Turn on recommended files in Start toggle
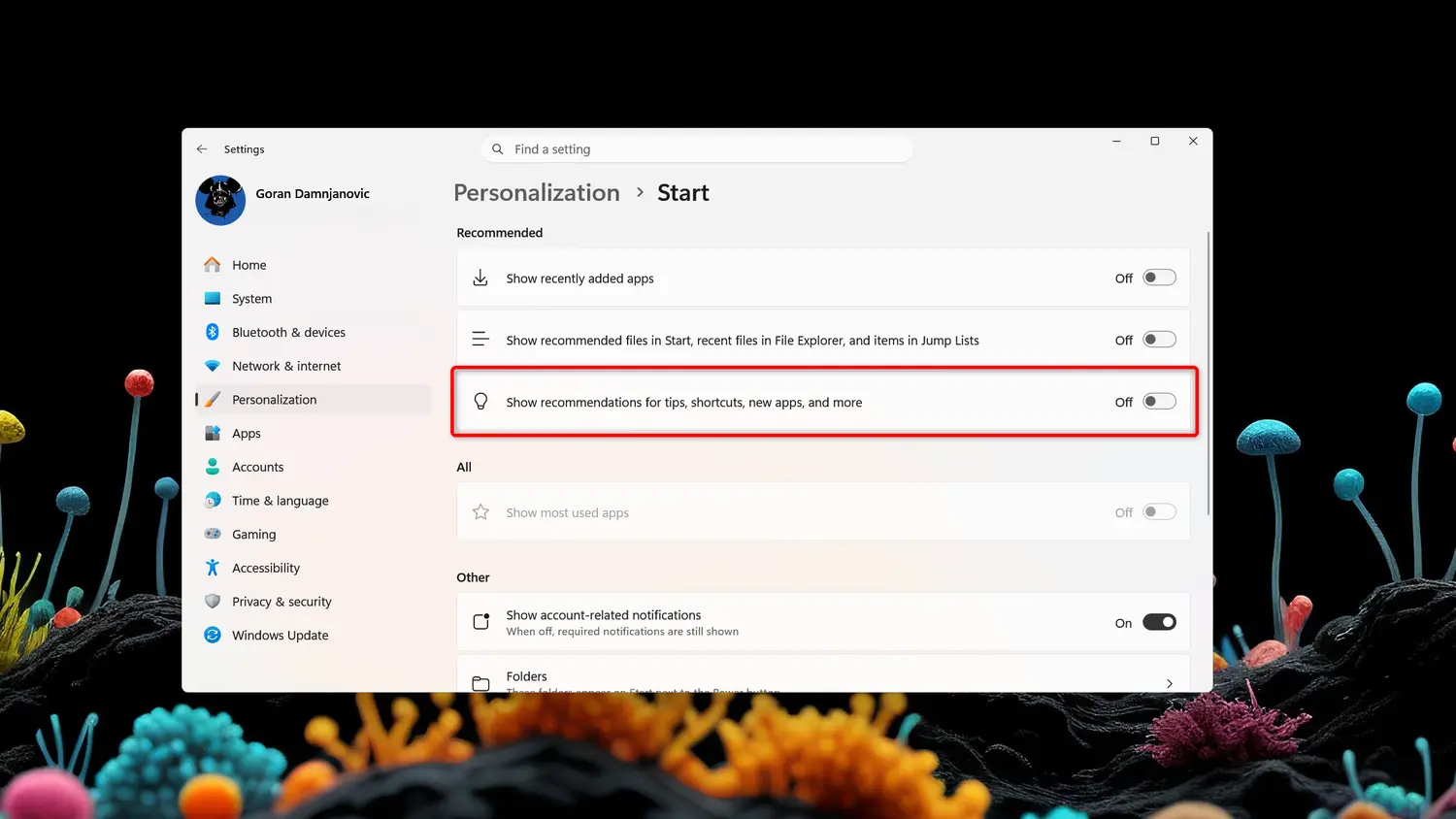Image resolution: width=1456 pixels, height=819 pixels. [1159, 340]
